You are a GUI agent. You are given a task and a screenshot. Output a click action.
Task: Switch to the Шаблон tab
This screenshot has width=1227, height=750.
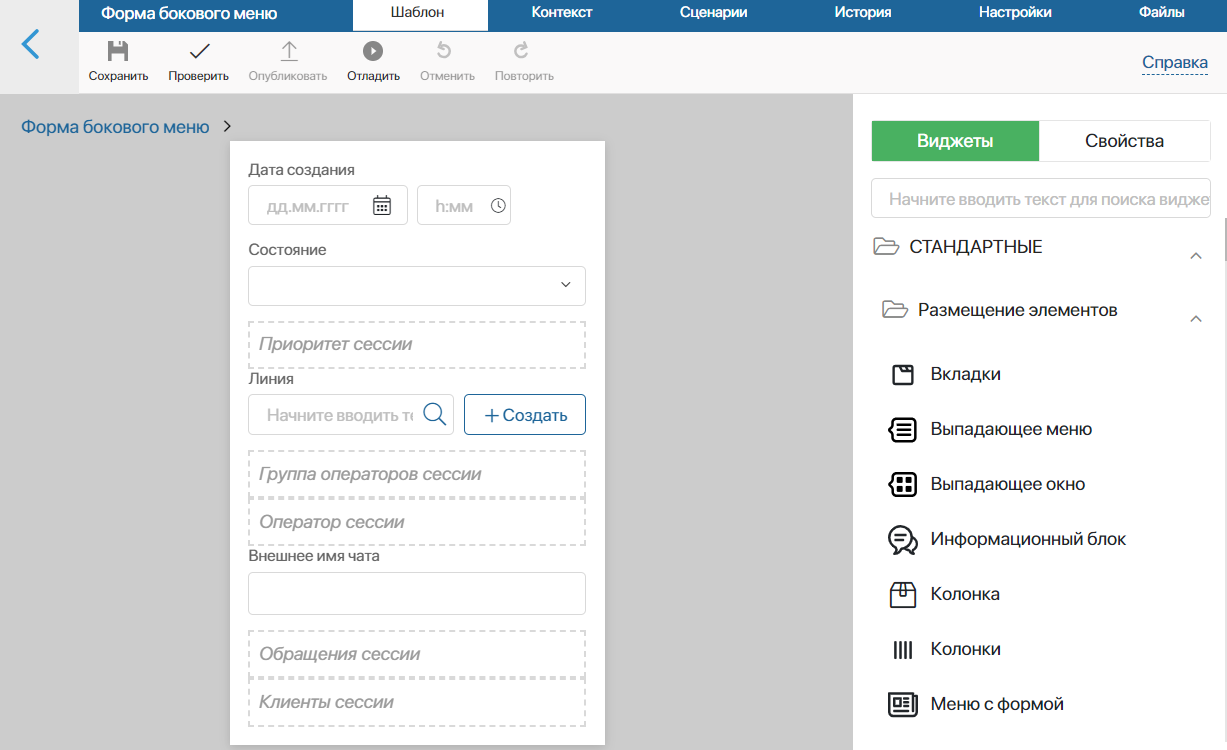(420, 13)
